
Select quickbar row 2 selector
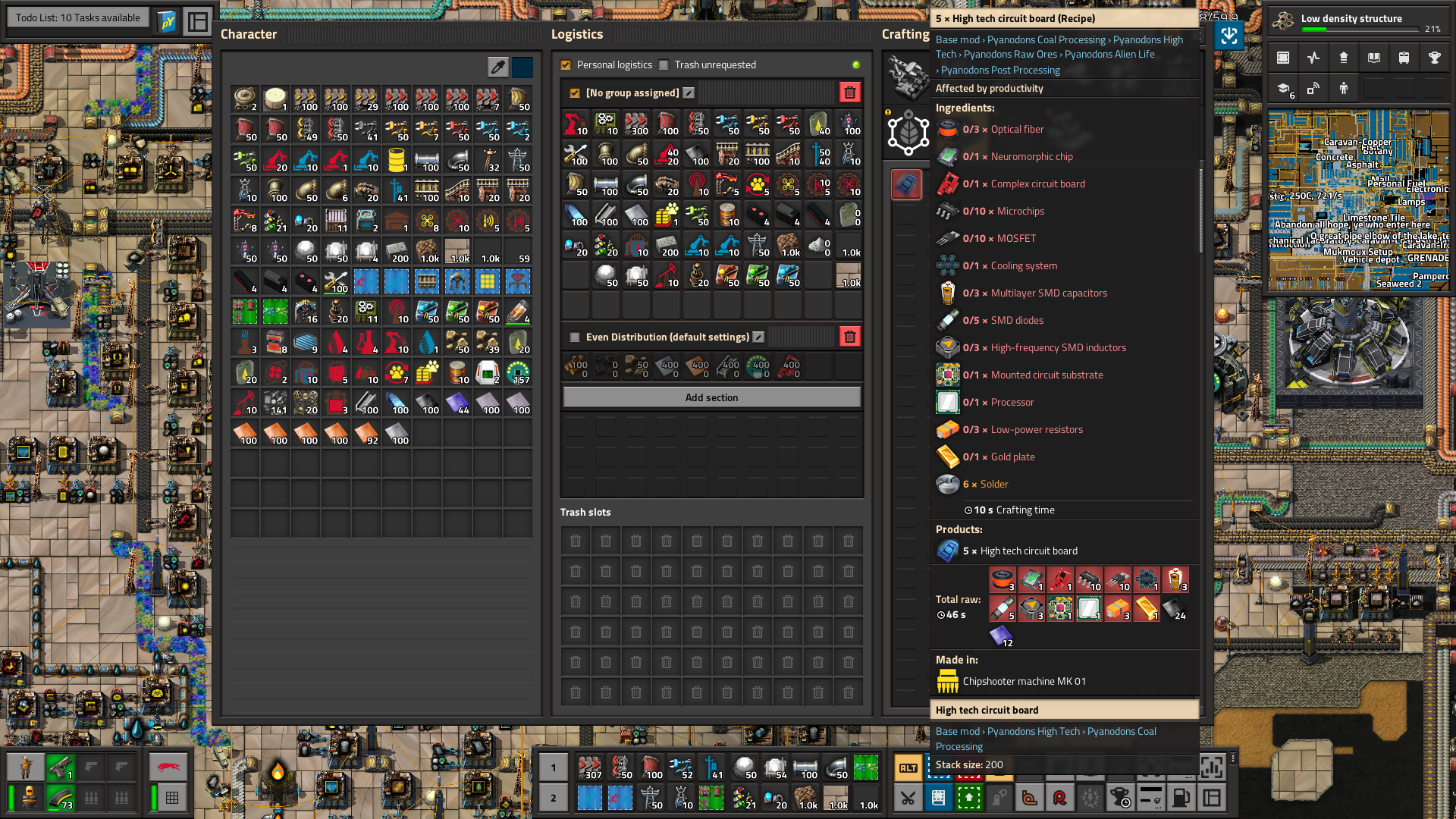(x=553, y=798)
